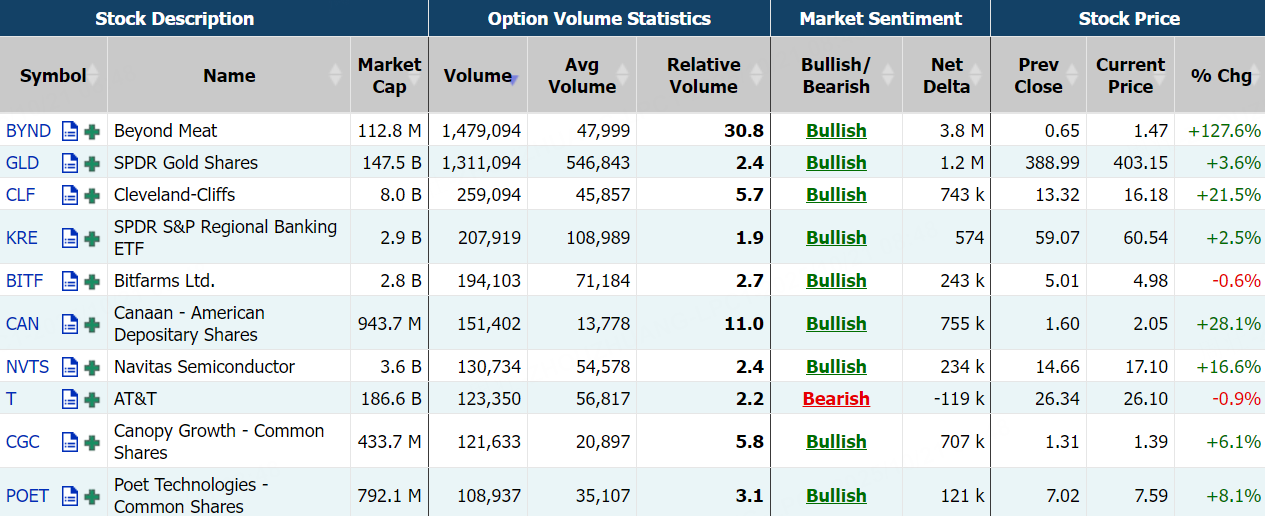Click the green plus beside AT&T ticker T

click(92, 399)
